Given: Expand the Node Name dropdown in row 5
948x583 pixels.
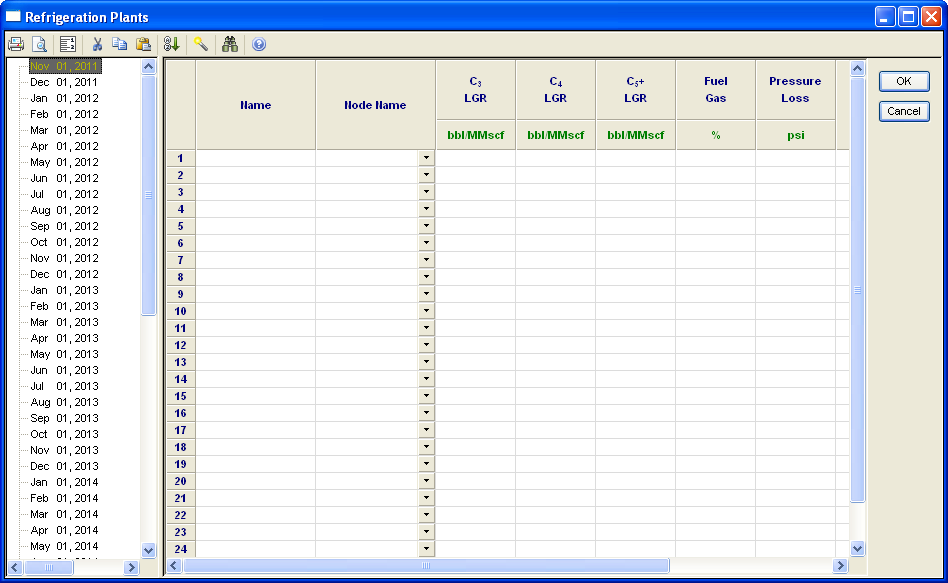Looking at the screenshot, I should [x=426, y=226].
